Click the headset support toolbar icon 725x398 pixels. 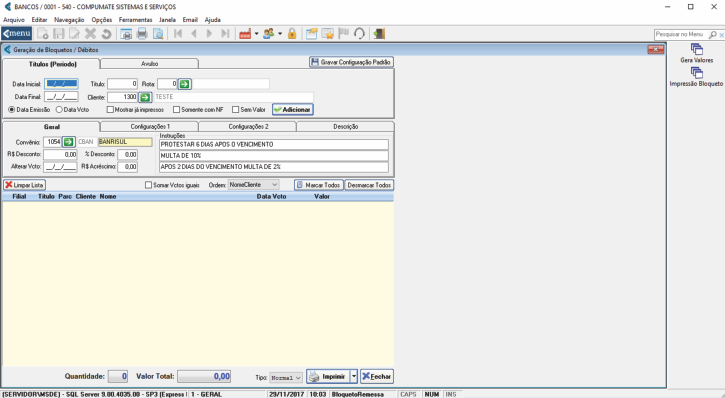click(359, 33)
